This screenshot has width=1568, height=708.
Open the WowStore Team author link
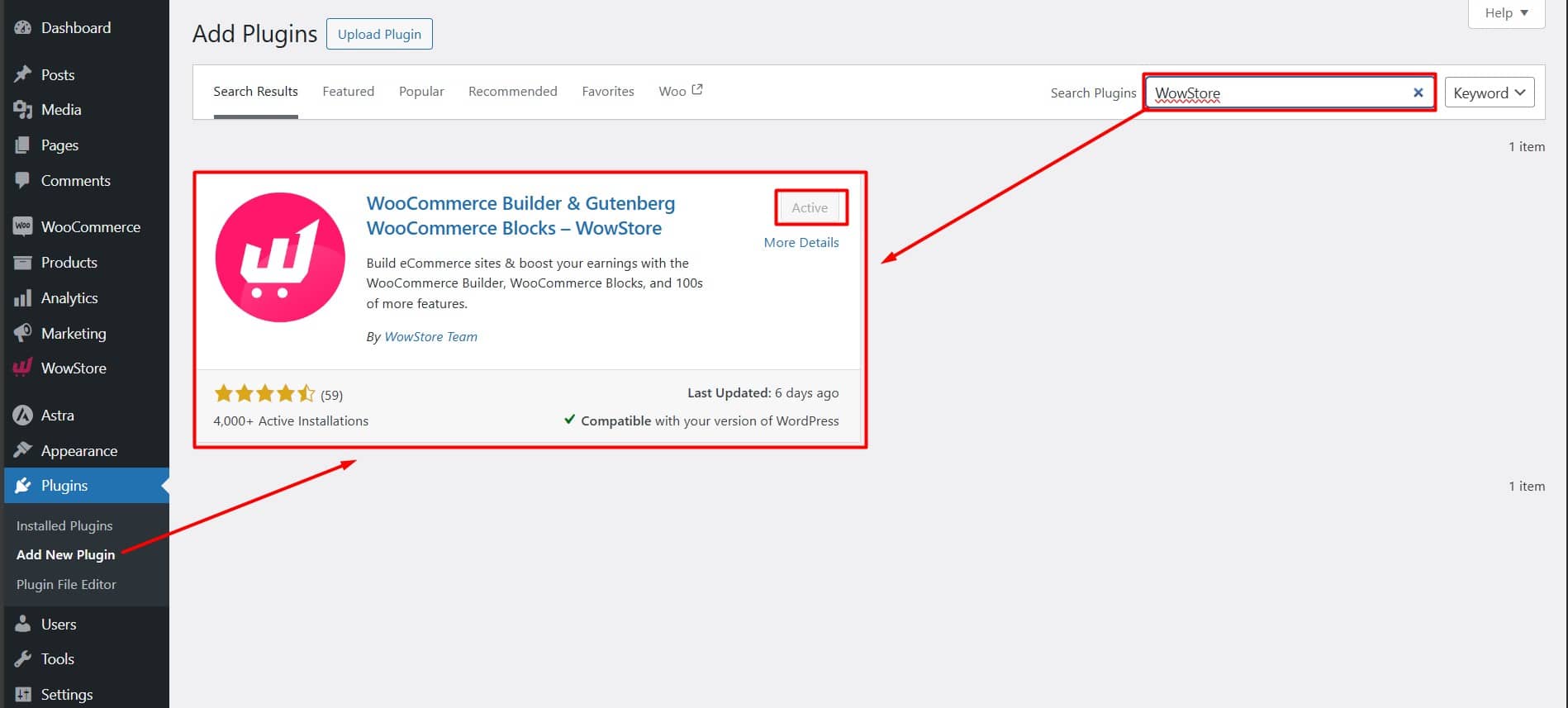click(x=430, y=336)
